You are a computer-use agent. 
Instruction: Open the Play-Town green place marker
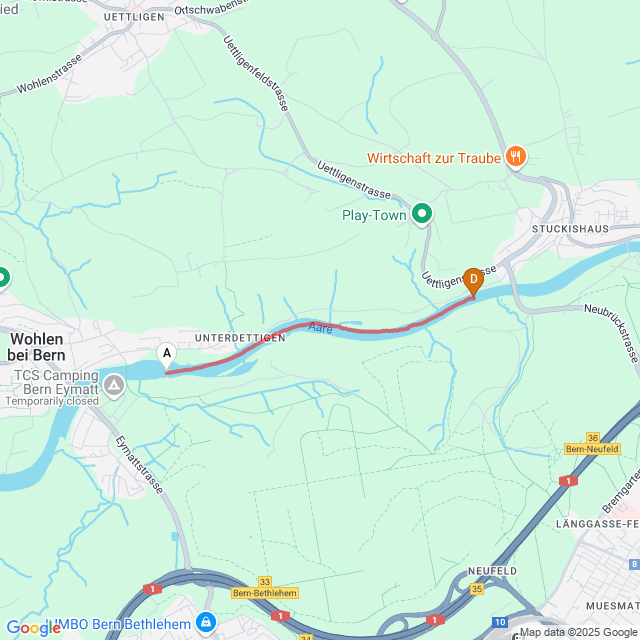pos(422,214)
